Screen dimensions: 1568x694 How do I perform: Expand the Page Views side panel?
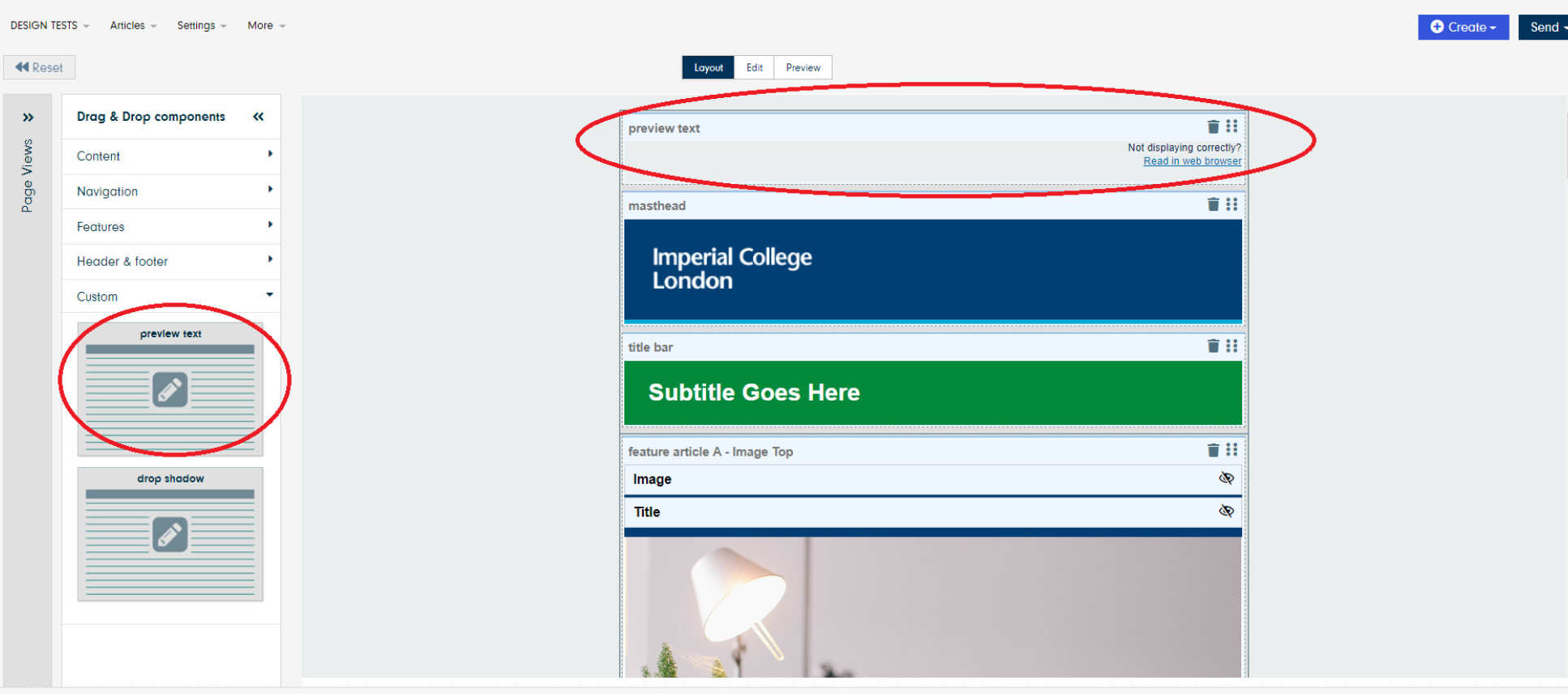click(28, 118)
